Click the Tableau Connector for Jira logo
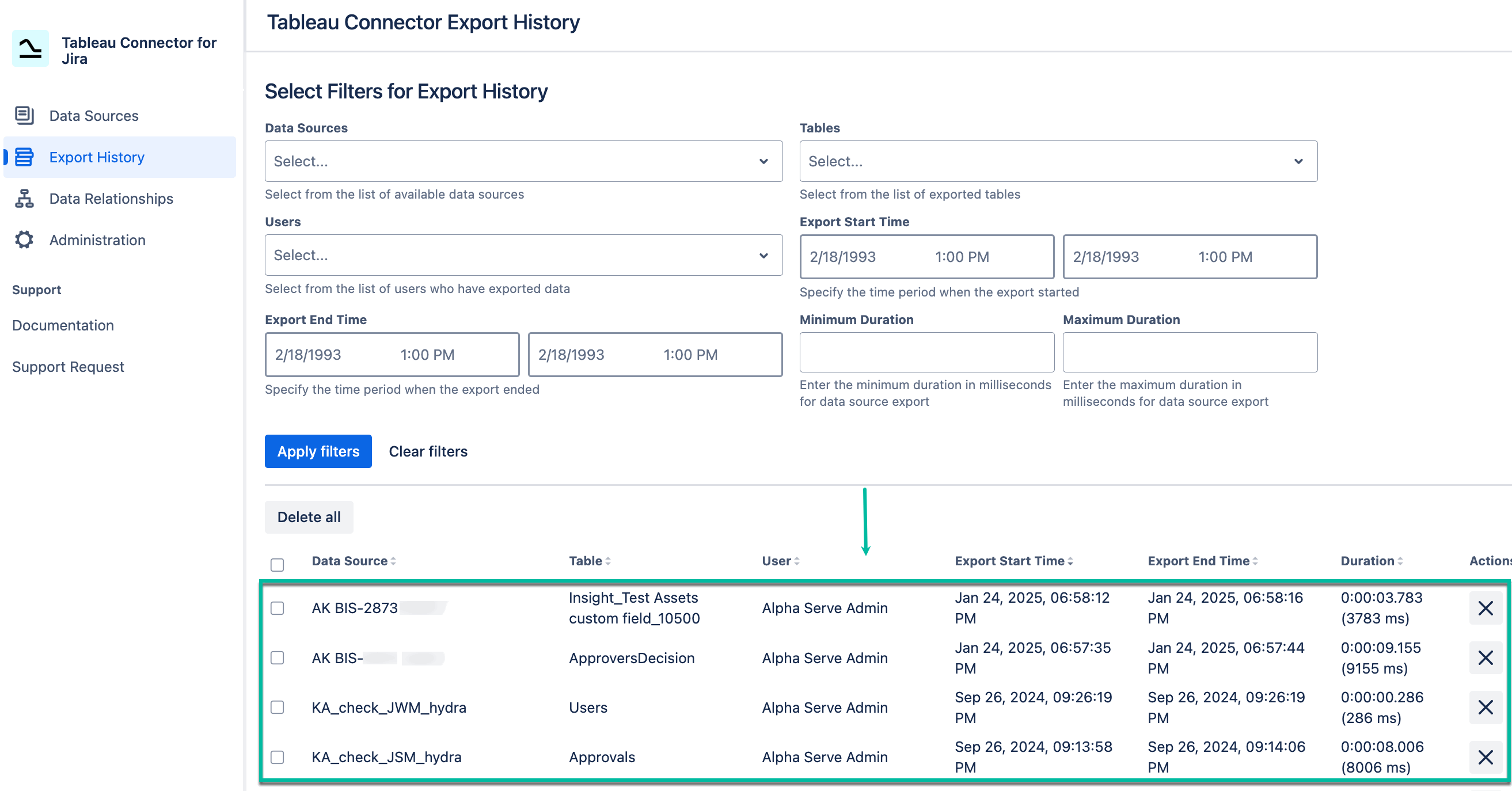Viewport: 1512px width, 791px height. coord(30,50)
